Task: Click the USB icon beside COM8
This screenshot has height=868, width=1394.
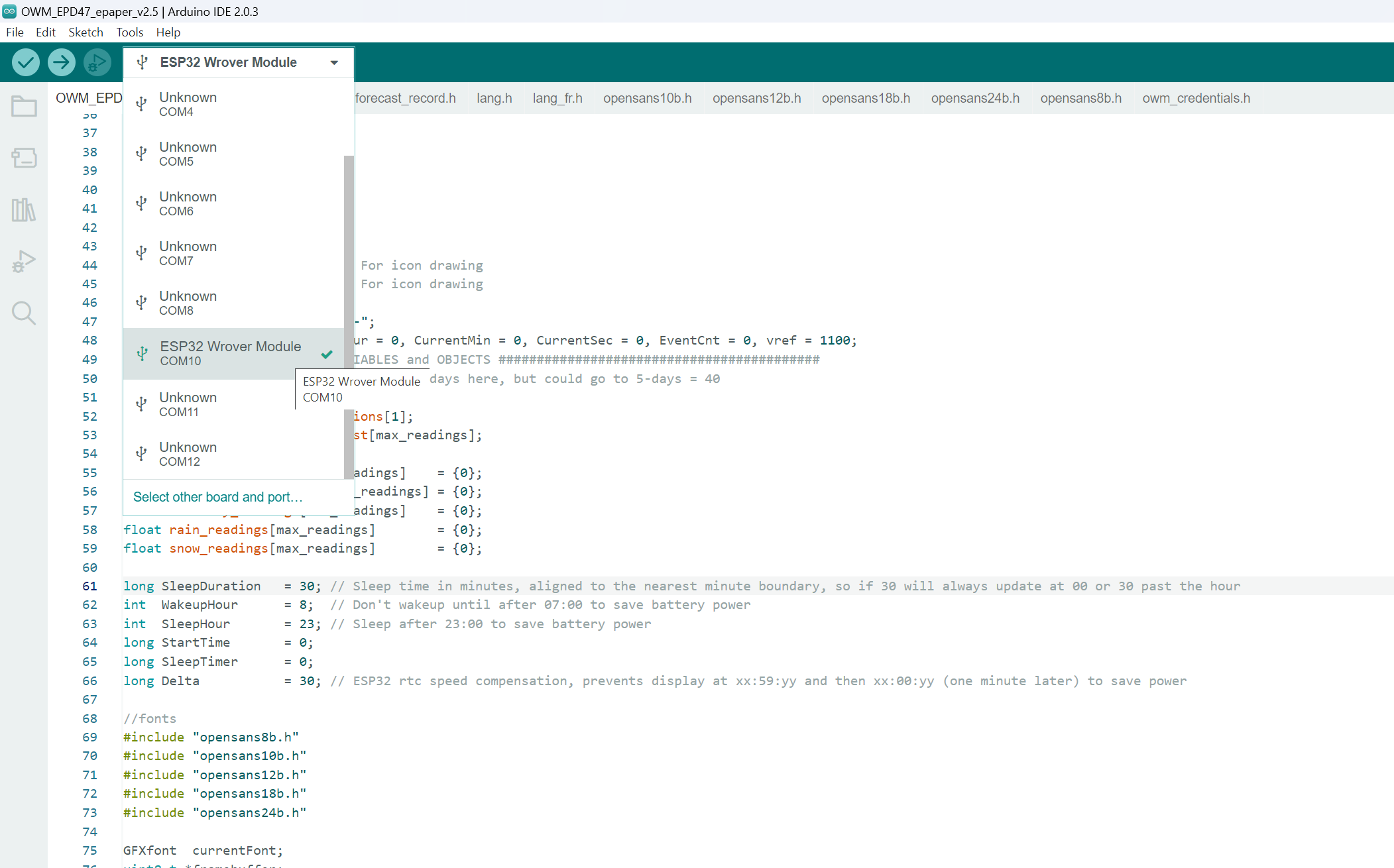Action: click(141, 302)
